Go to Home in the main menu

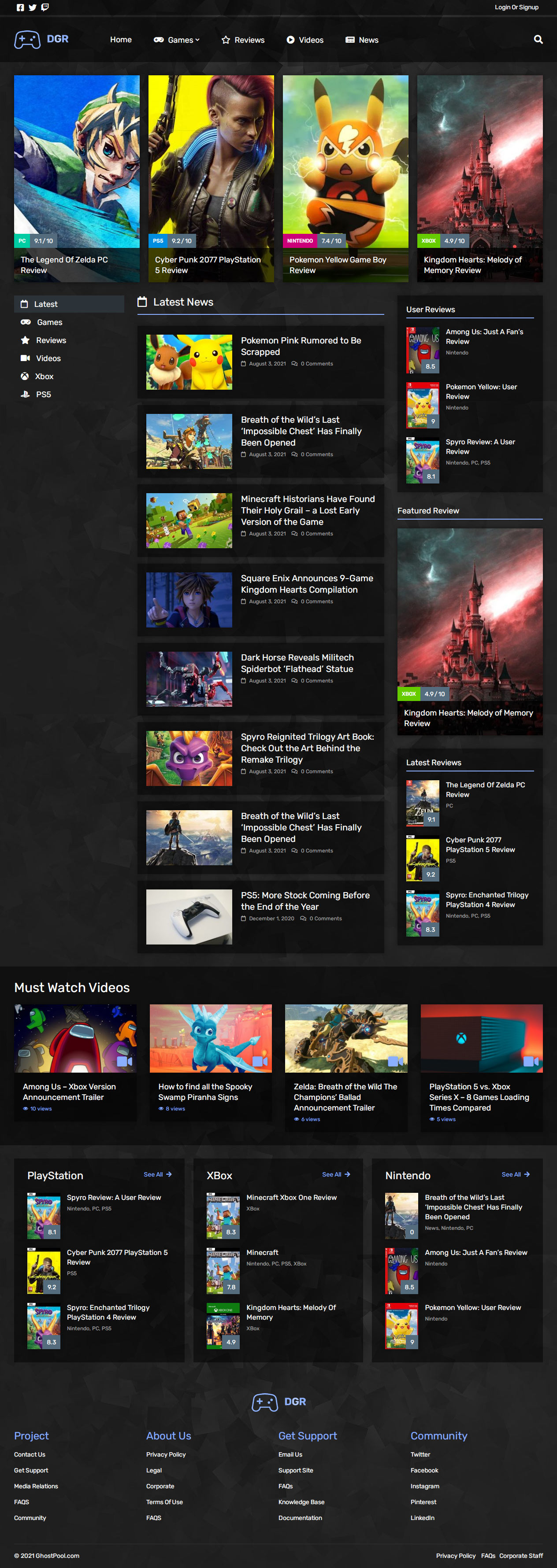tap(121, 40)
